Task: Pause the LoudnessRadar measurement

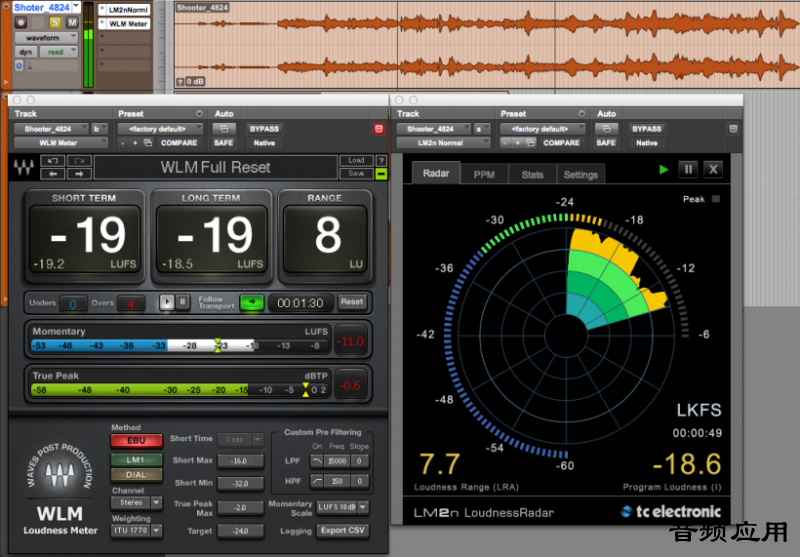Action: coord(688,169)
